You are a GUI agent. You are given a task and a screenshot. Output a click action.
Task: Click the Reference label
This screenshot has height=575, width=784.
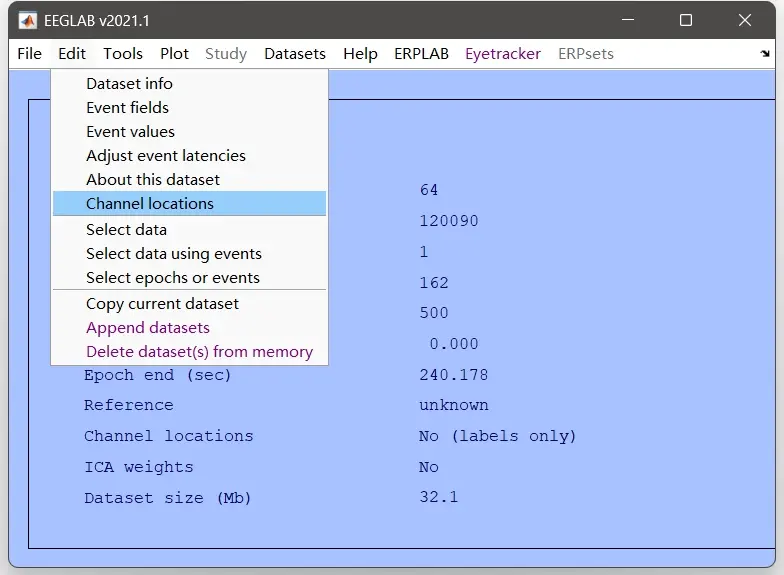click(128, 405)
